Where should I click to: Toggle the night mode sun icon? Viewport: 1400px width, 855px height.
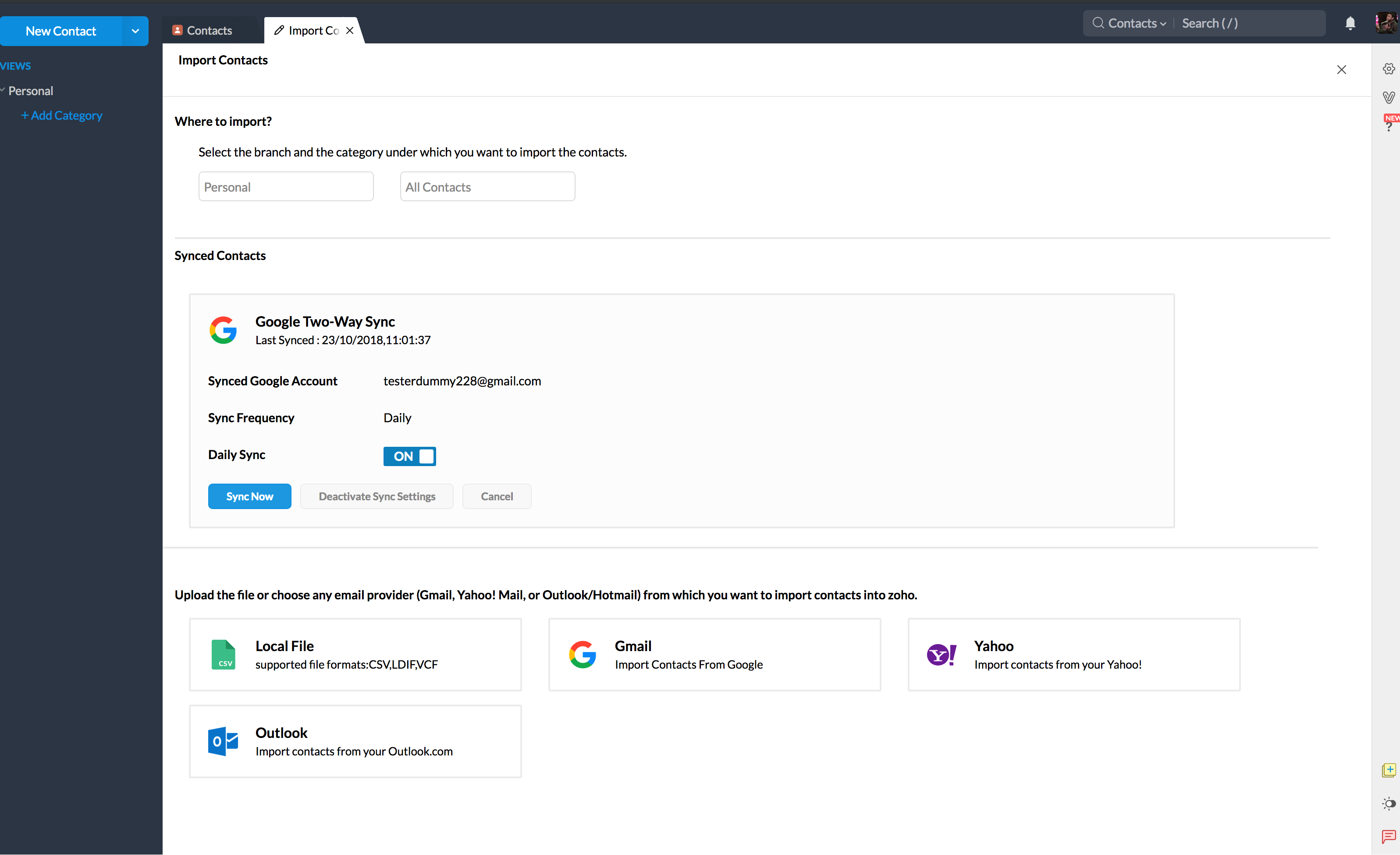click(x=1389, y=803)
